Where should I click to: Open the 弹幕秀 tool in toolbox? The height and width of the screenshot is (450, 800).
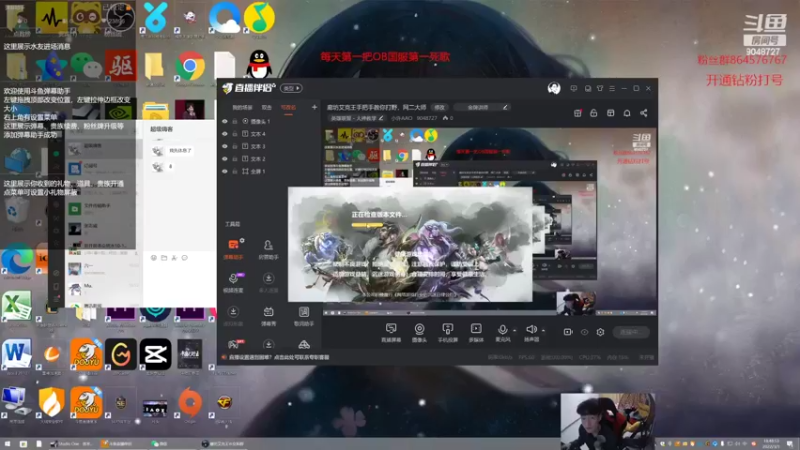point(268,315)
